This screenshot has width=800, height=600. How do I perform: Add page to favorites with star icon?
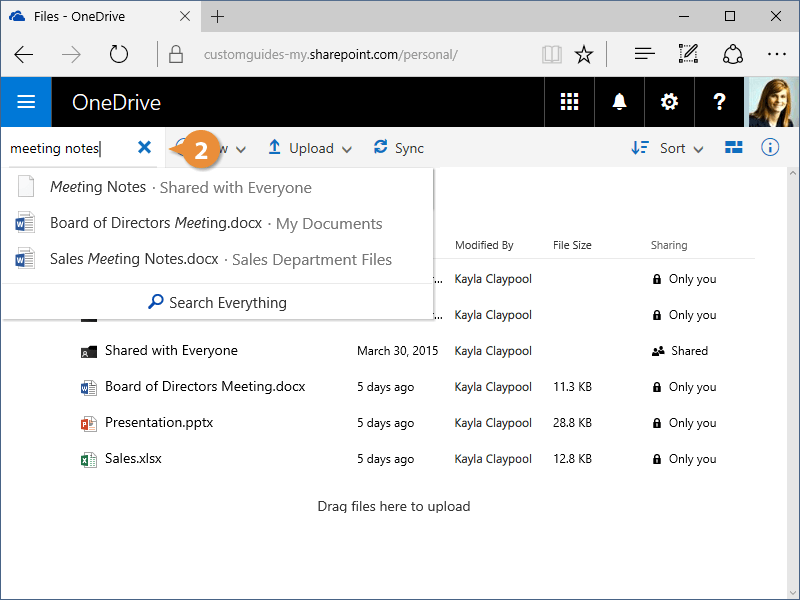[x=584, y=54]
